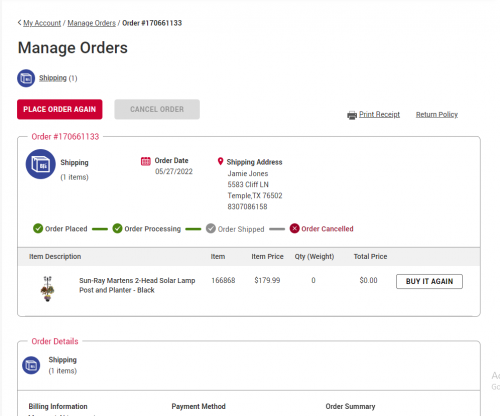Image resolution: width=500 pixels, height=416 pixels.
Task: Click the Buy It Again button
Action: coord(429,281)
